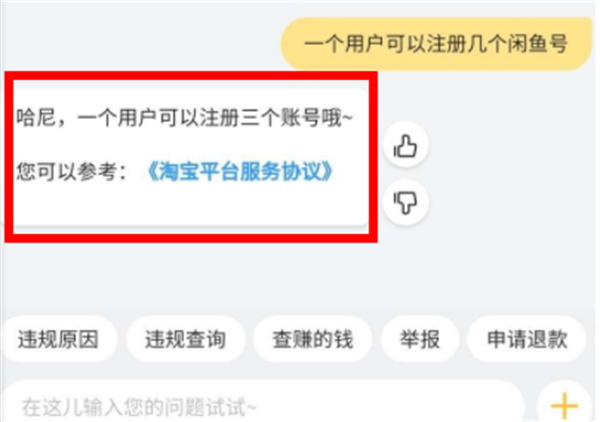The width and height of the screenshot is (600, 422).
Task: Click the yellow user message bubble
Action: (436, 44)
